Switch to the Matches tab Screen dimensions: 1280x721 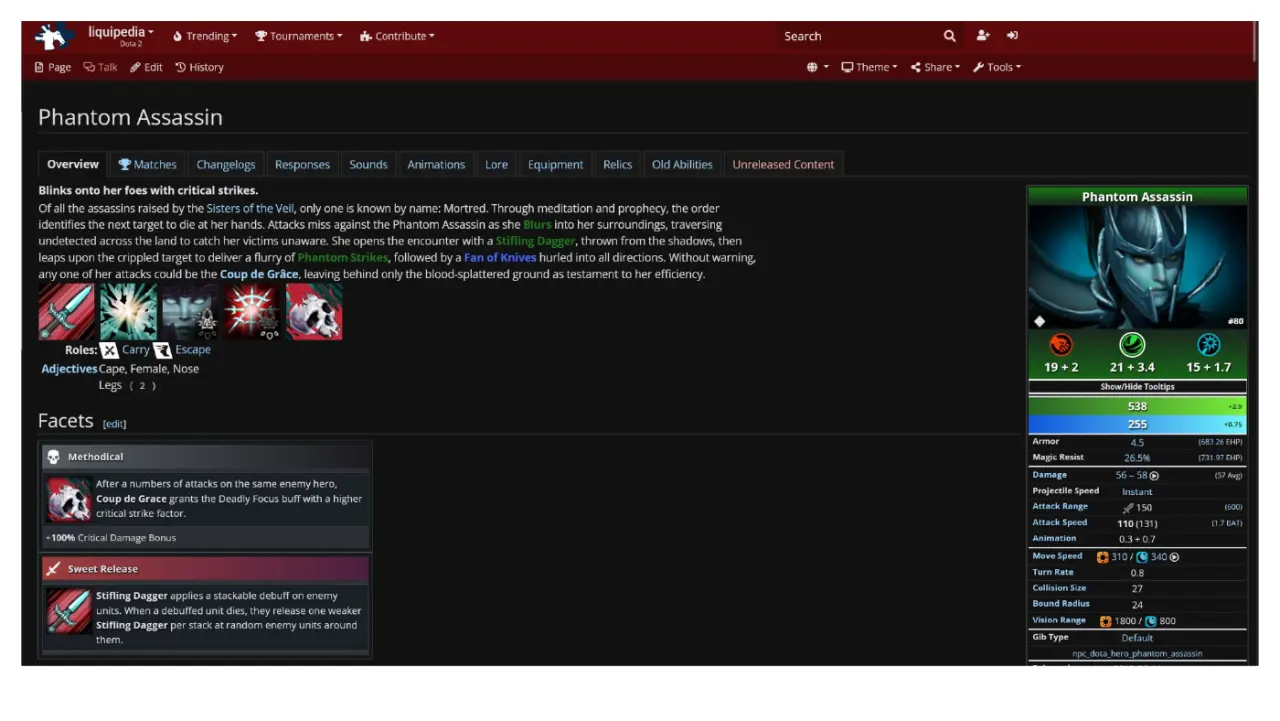(x=147, y=165)
